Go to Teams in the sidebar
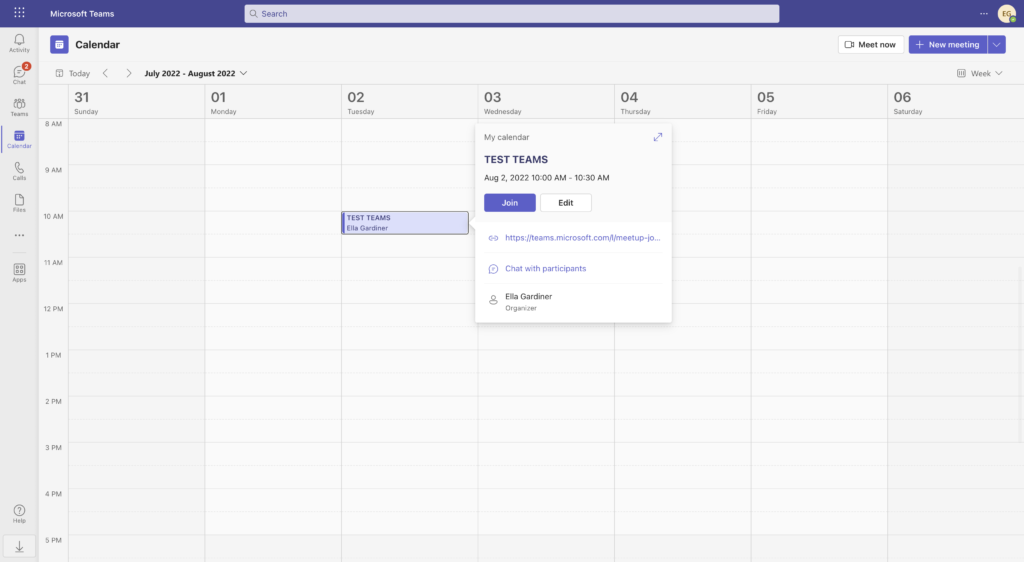Image resolution: width=1024 pixels, height=562 pixels. 19,107
